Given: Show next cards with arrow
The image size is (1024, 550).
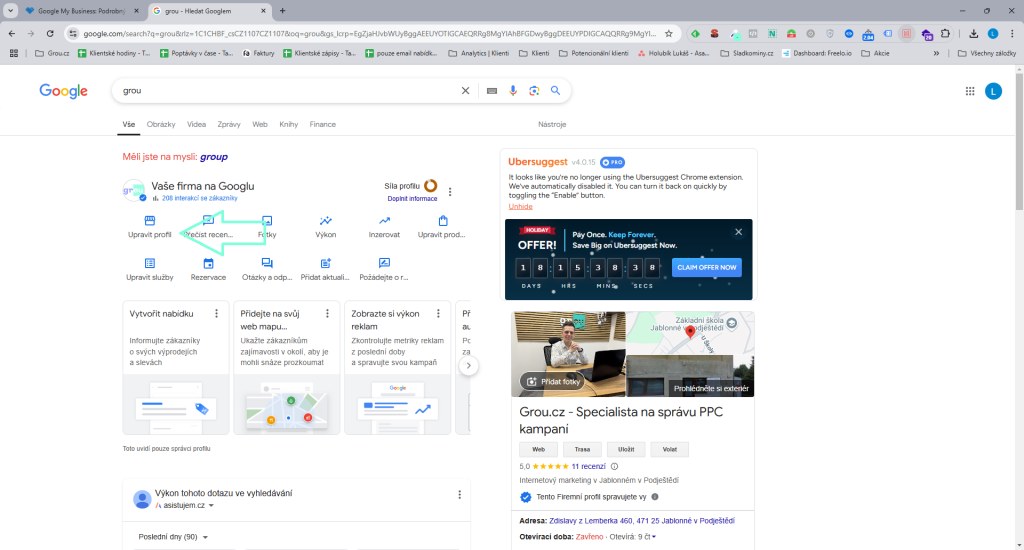Looking at the screenshot, I should (468, 366).
